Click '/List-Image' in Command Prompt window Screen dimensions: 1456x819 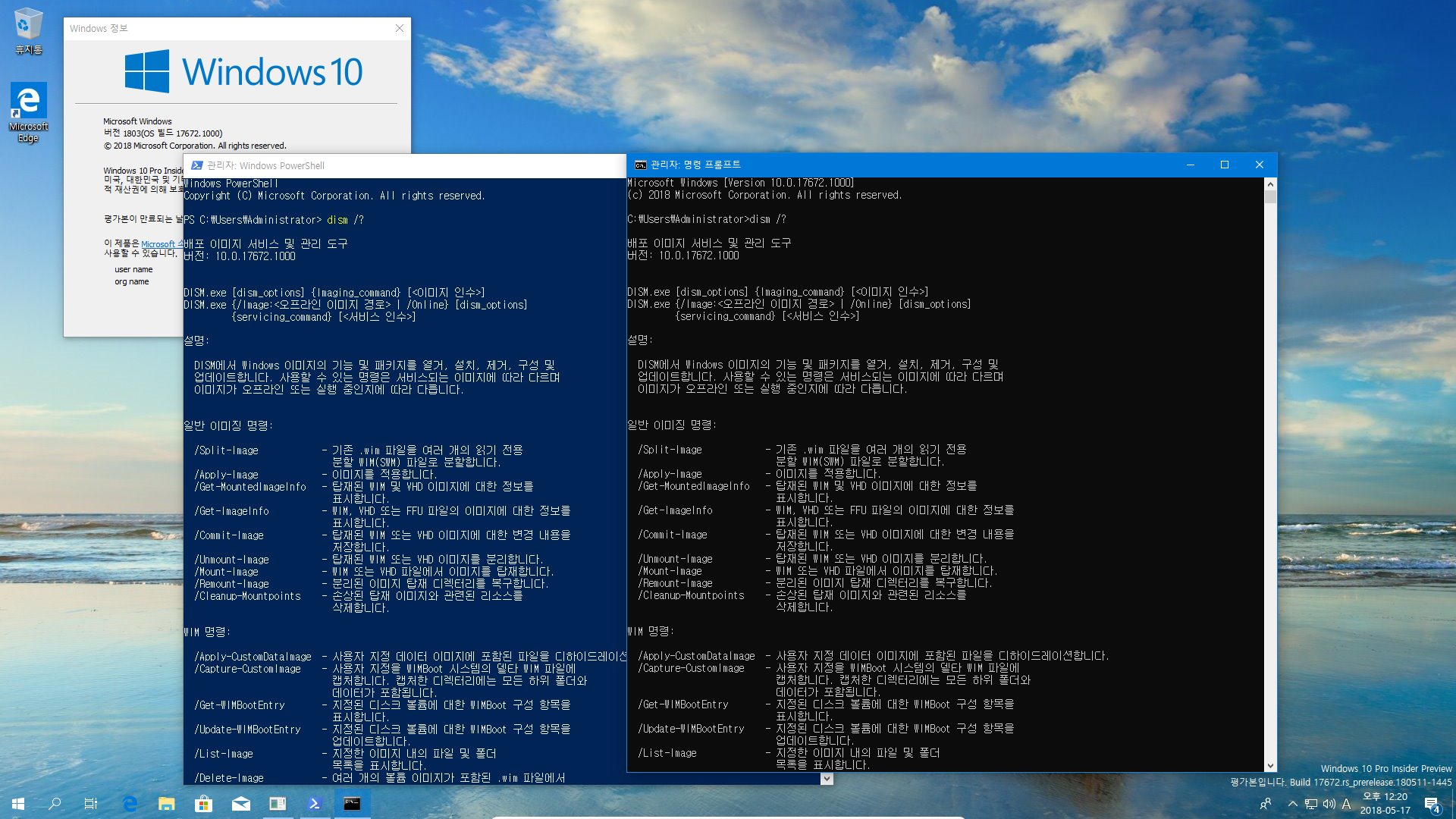pos(667,753)
